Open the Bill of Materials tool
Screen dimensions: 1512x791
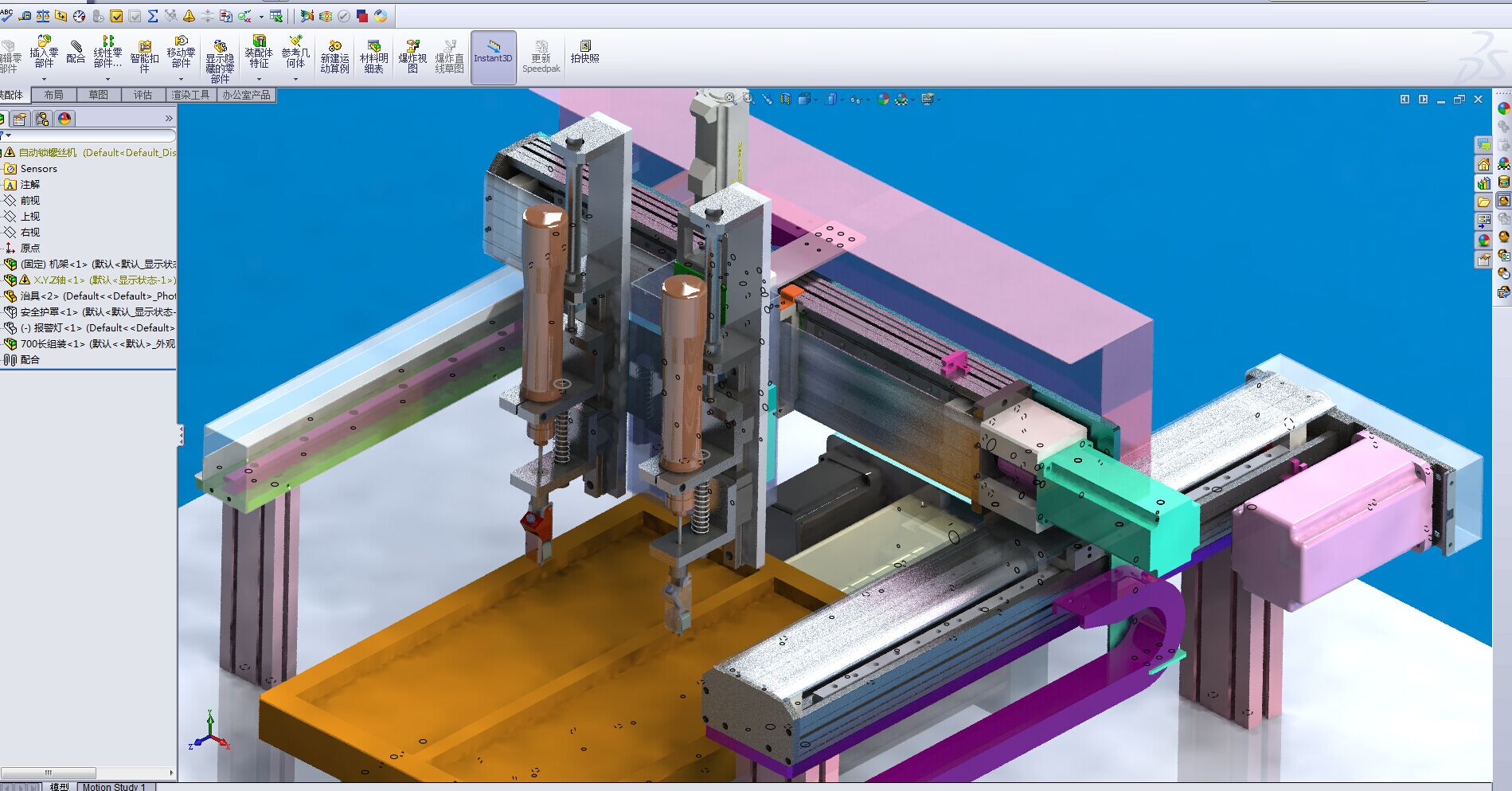click(373, 56)
